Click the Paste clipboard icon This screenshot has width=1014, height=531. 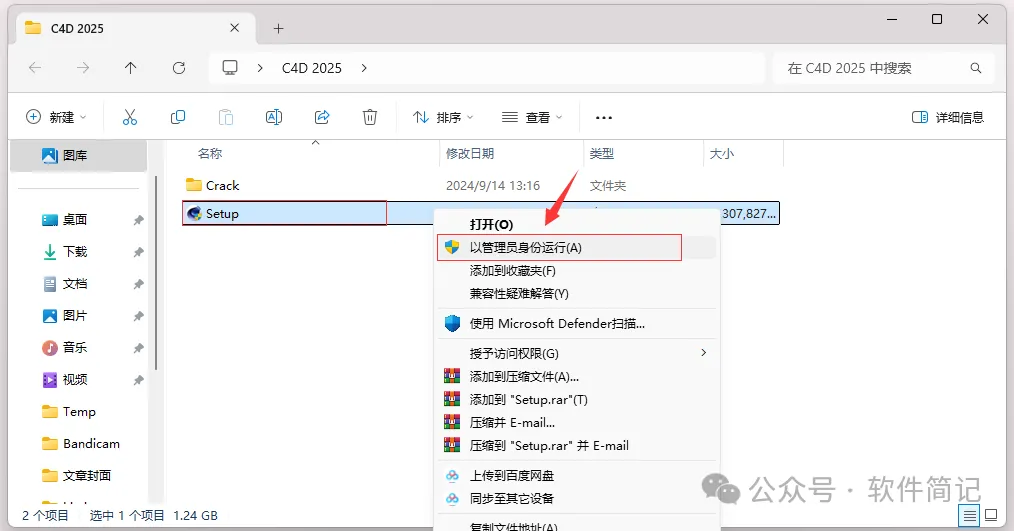(x=226, y=117)
